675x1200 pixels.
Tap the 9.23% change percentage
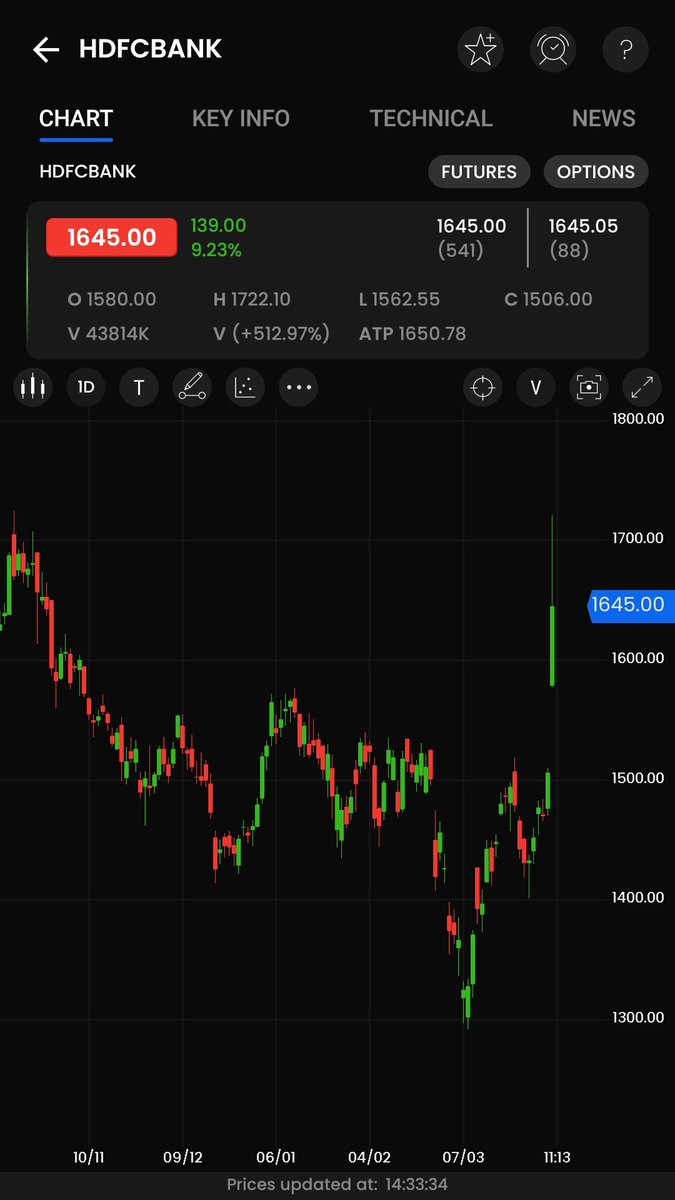216,250
